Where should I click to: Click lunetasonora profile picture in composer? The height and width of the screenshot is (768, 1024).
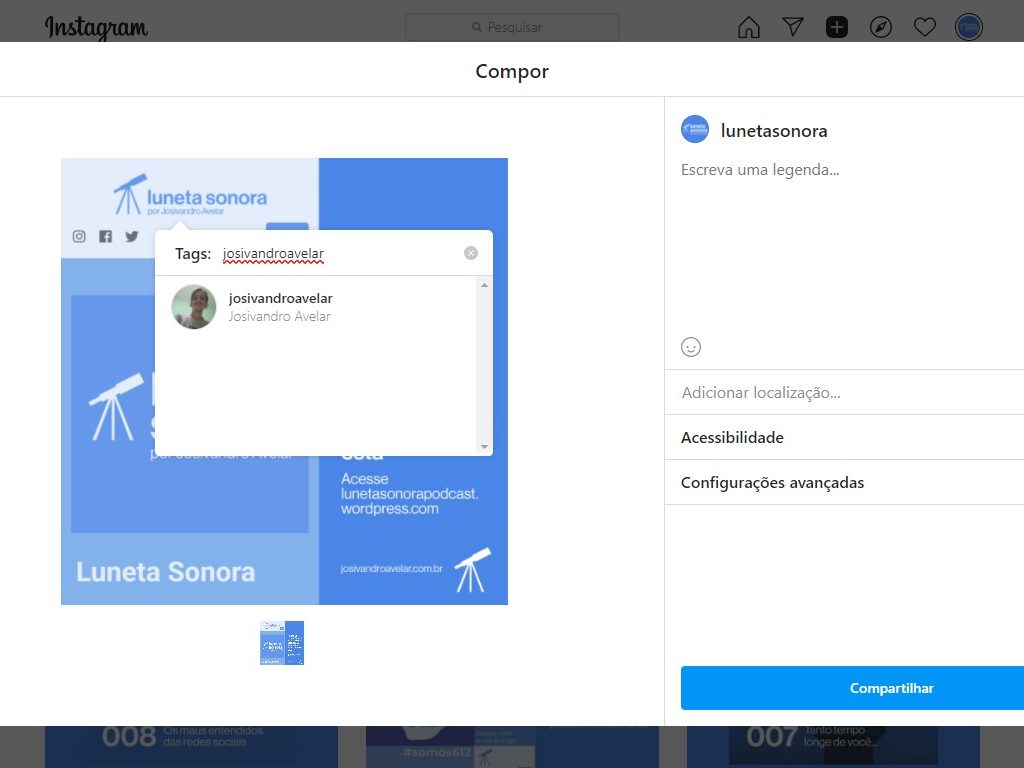[x=695, y=129]
